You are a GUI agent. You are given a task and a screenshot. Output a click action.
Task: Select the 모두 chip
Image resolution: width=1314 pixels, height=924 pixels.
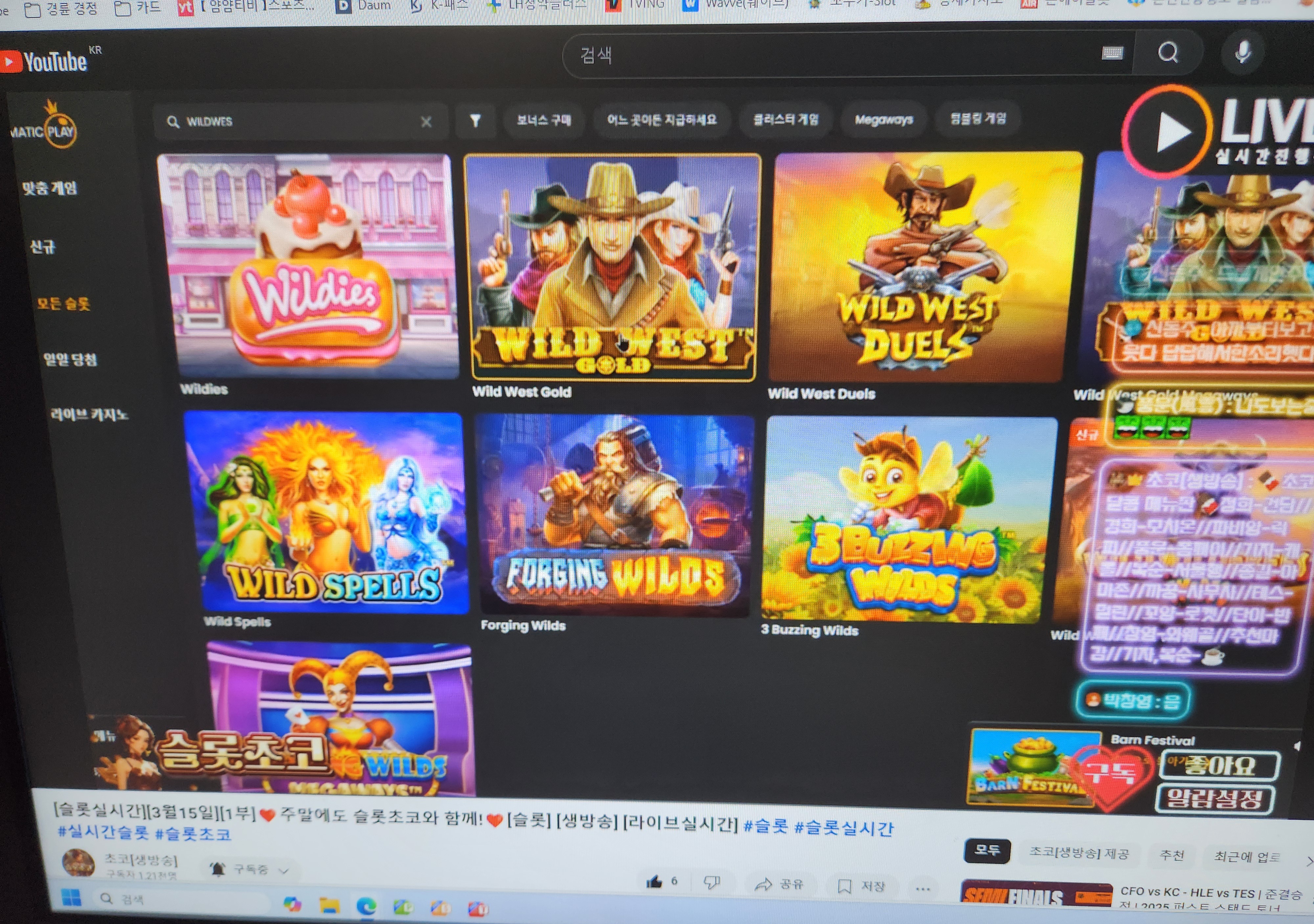pyautogui.click(x=987, y=850)
